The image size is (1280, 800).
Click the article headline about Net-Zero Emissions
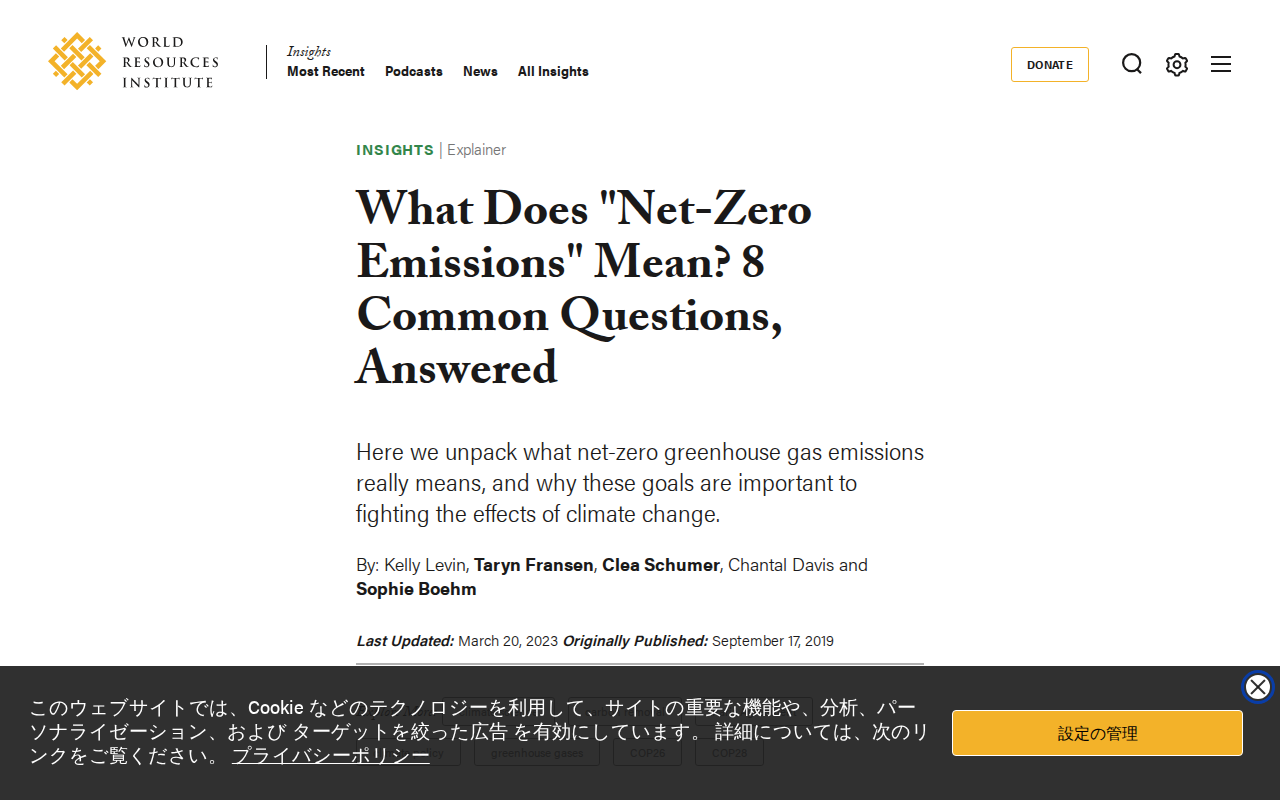coord(584,290)
